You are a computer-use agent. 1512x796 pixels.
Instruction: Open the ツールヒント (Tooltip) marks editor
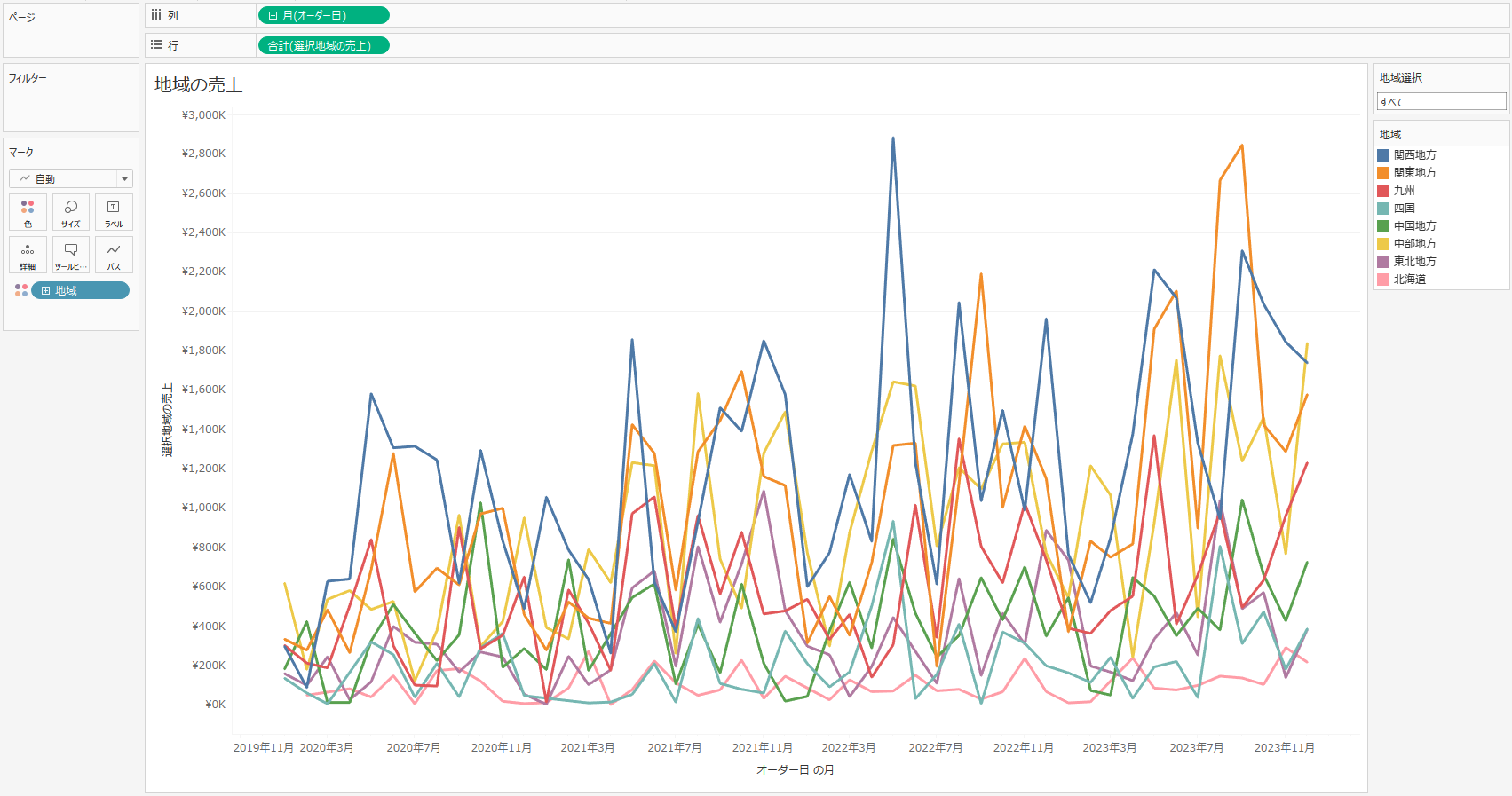(x=71, y=255)
